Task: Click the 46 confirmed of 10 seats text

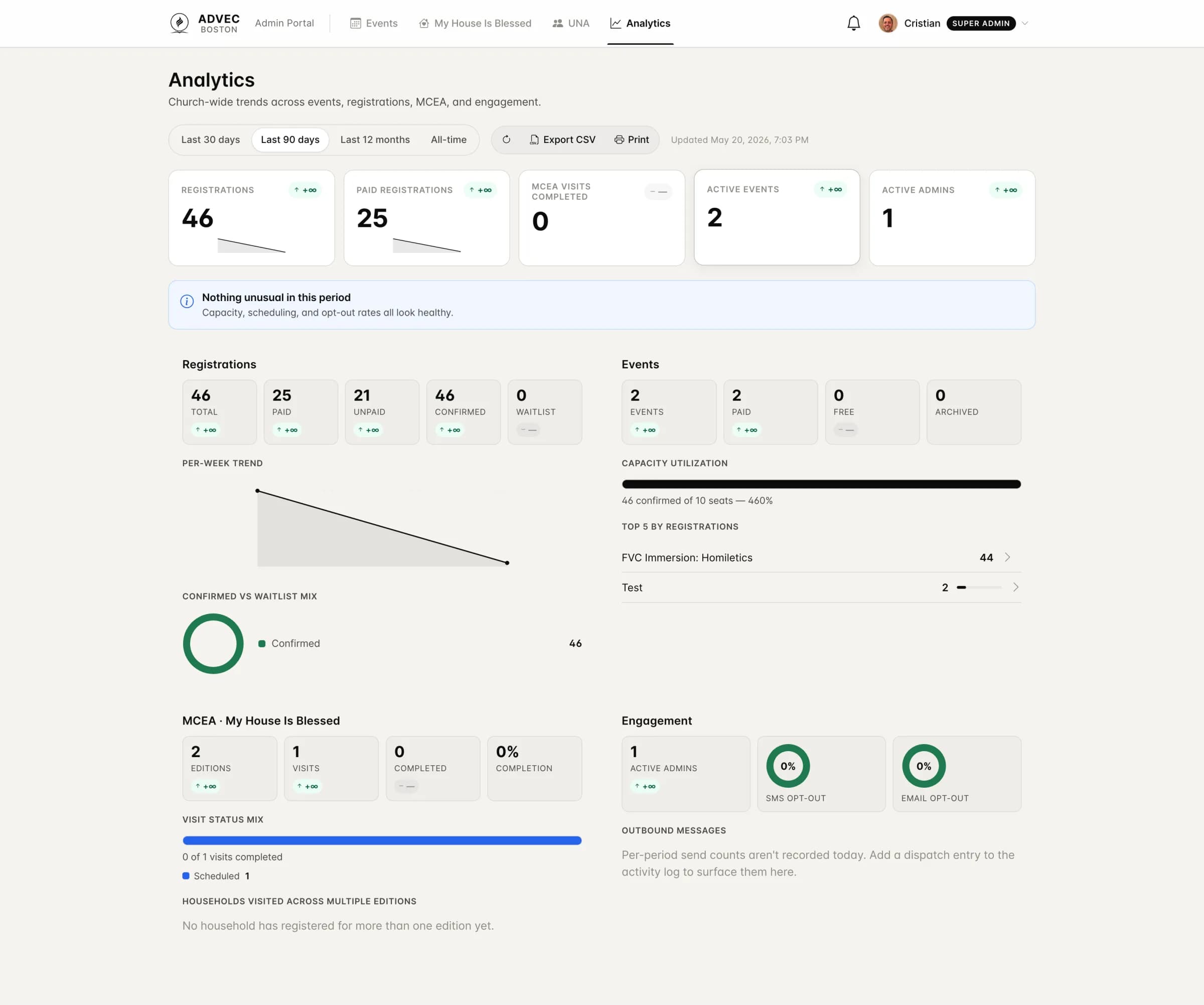Action: tap(697, 501)
